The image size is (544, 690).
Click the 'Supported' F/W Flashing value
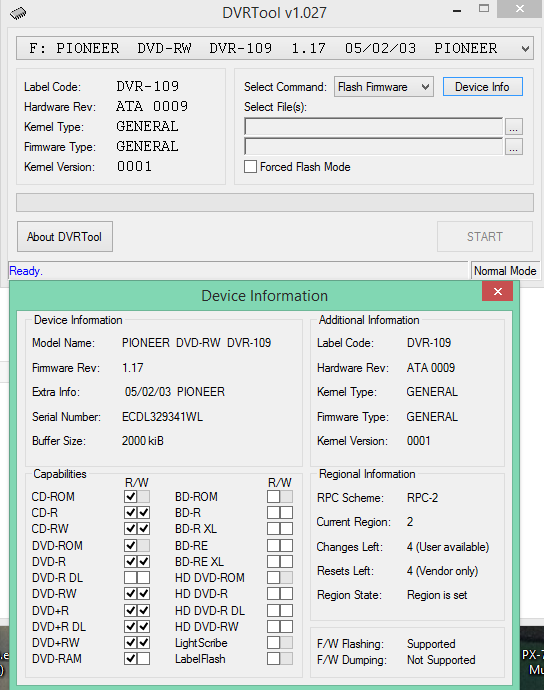[431, 644]
